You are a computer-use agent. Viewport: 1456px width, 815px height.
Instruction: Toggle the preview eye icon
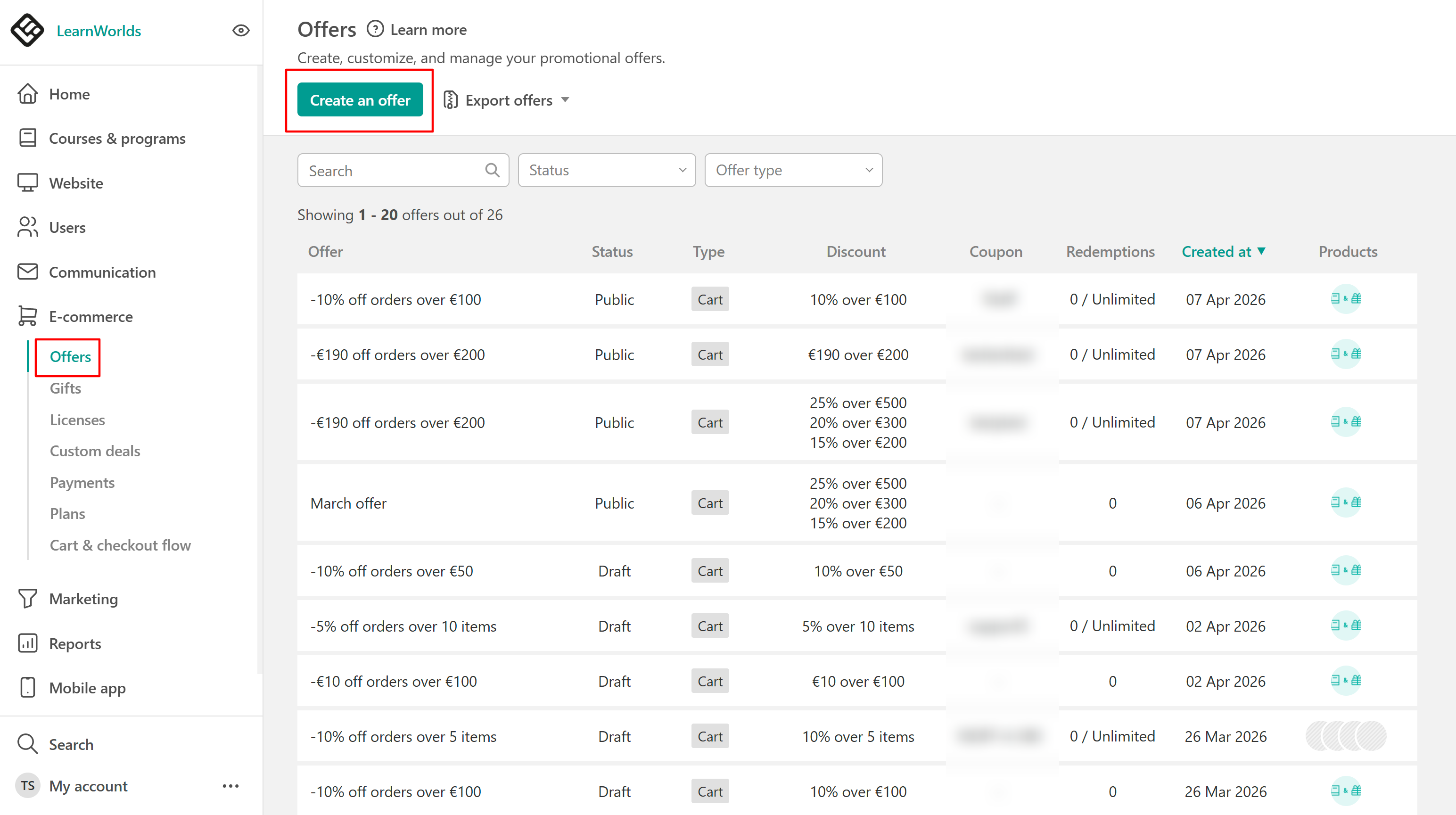click(241, 31)
